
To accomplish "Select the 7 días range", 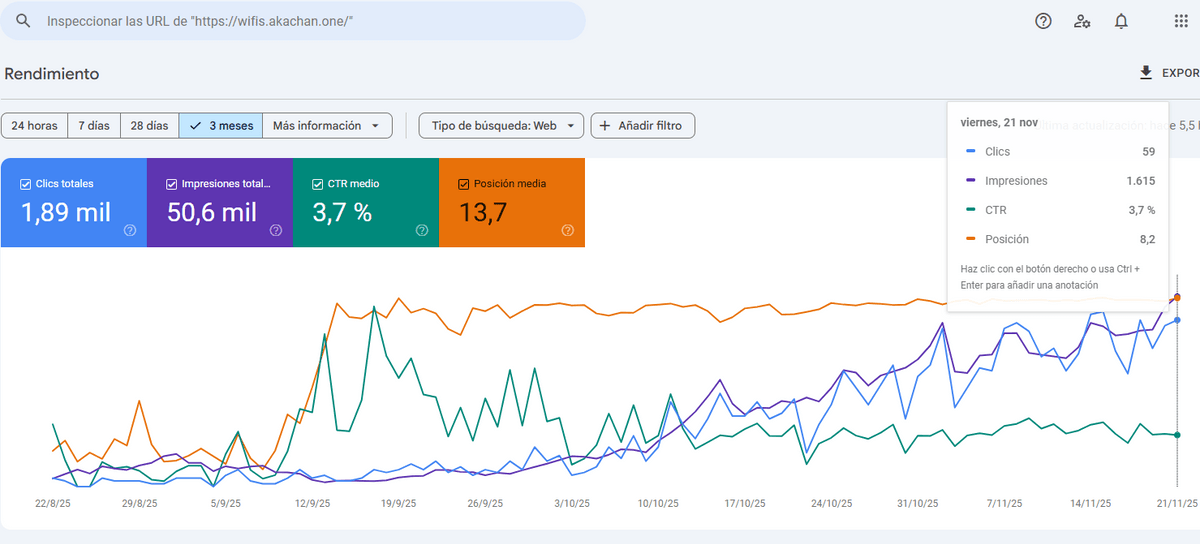I will 94,126.
